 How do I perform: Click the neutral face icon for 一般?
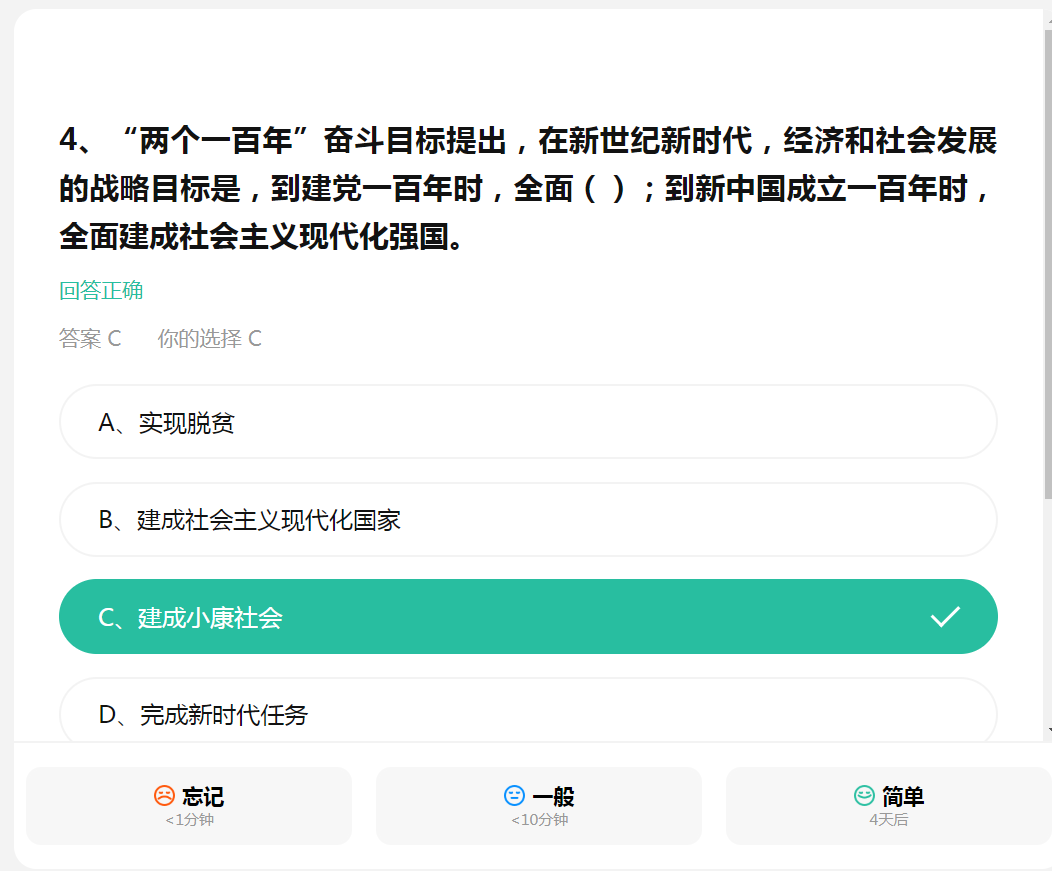click(515, 796)
